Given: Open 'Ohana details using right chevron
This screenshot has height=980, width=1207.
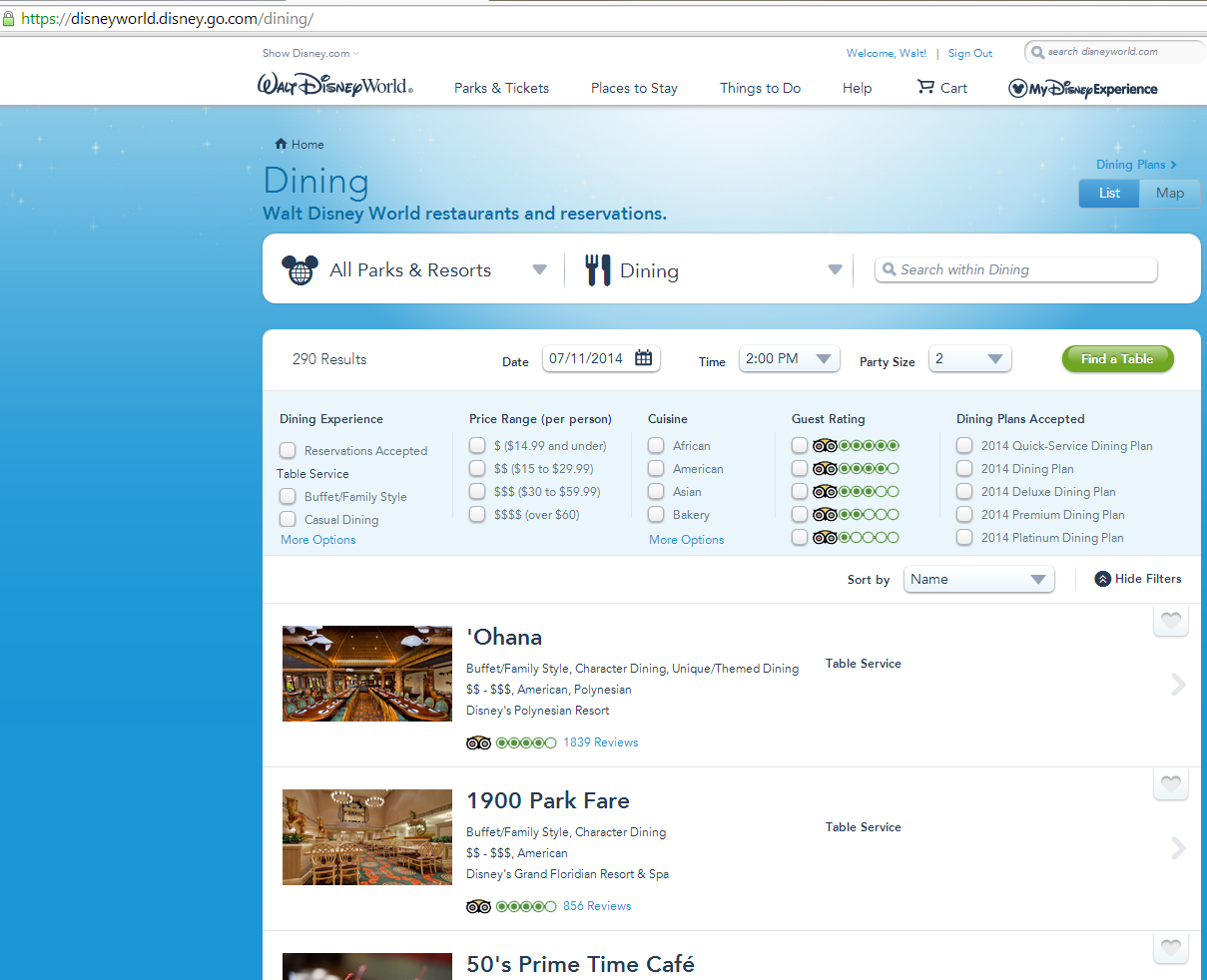Looking at the screenshot, I should [x=1179, y=684].
